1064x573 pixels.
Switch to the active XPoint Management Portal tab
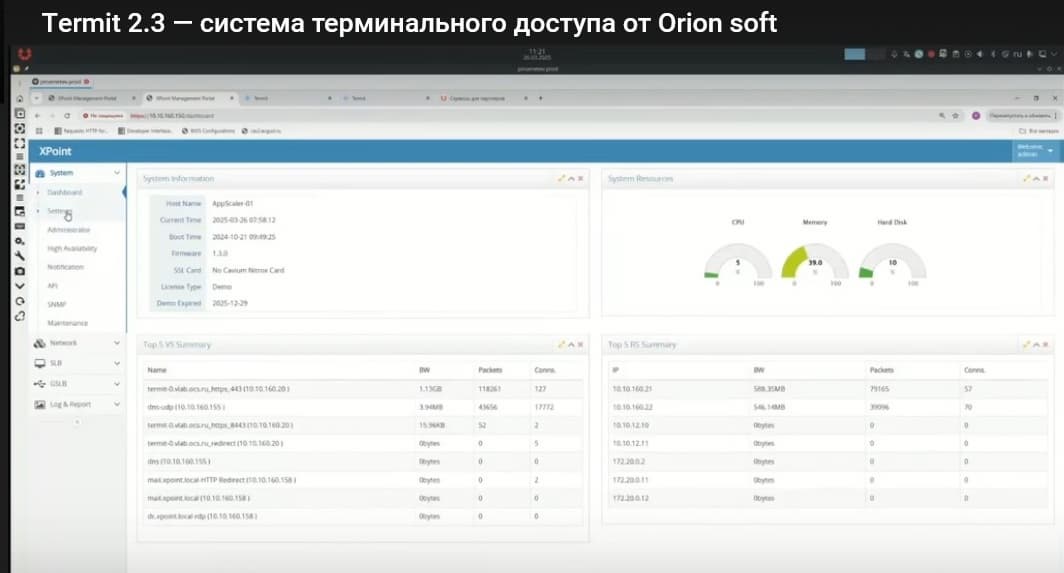(x=189, y=98)
